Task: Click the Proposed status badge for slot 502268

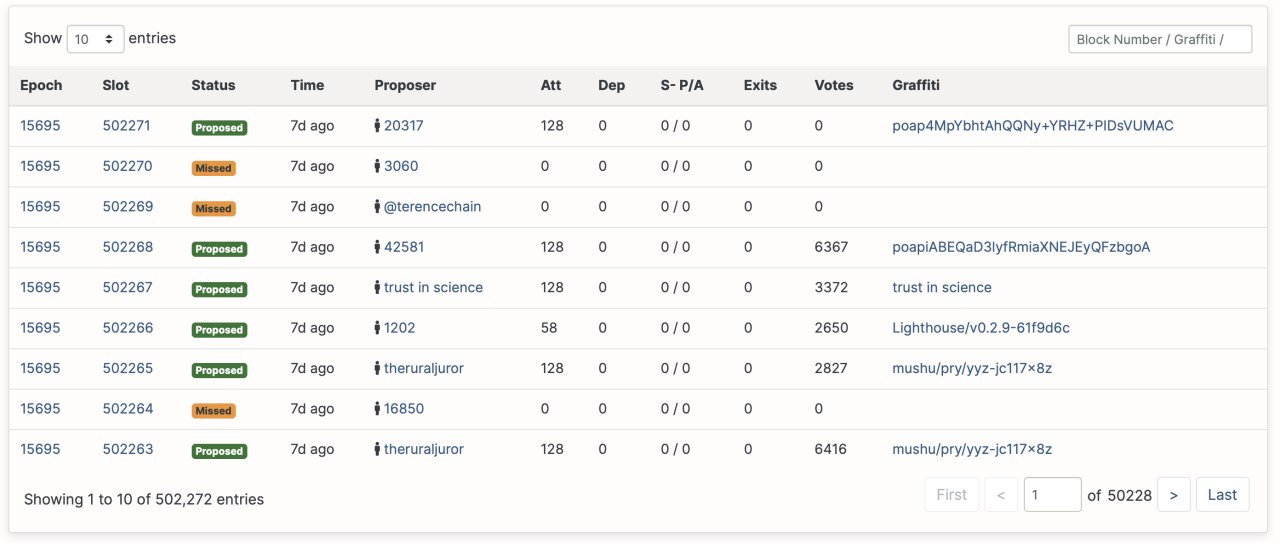Action: 219,249
